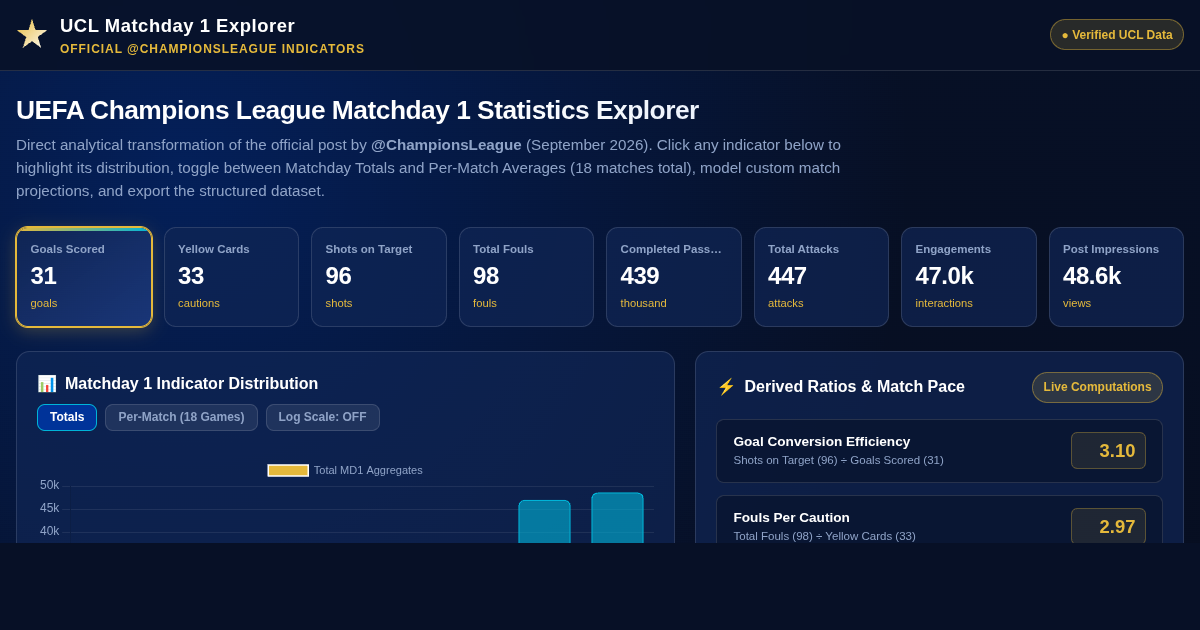The image size is (1200, 630).
Task: Click the lightning bolt icon beside Derived Ratios
Action: [726, 387]
